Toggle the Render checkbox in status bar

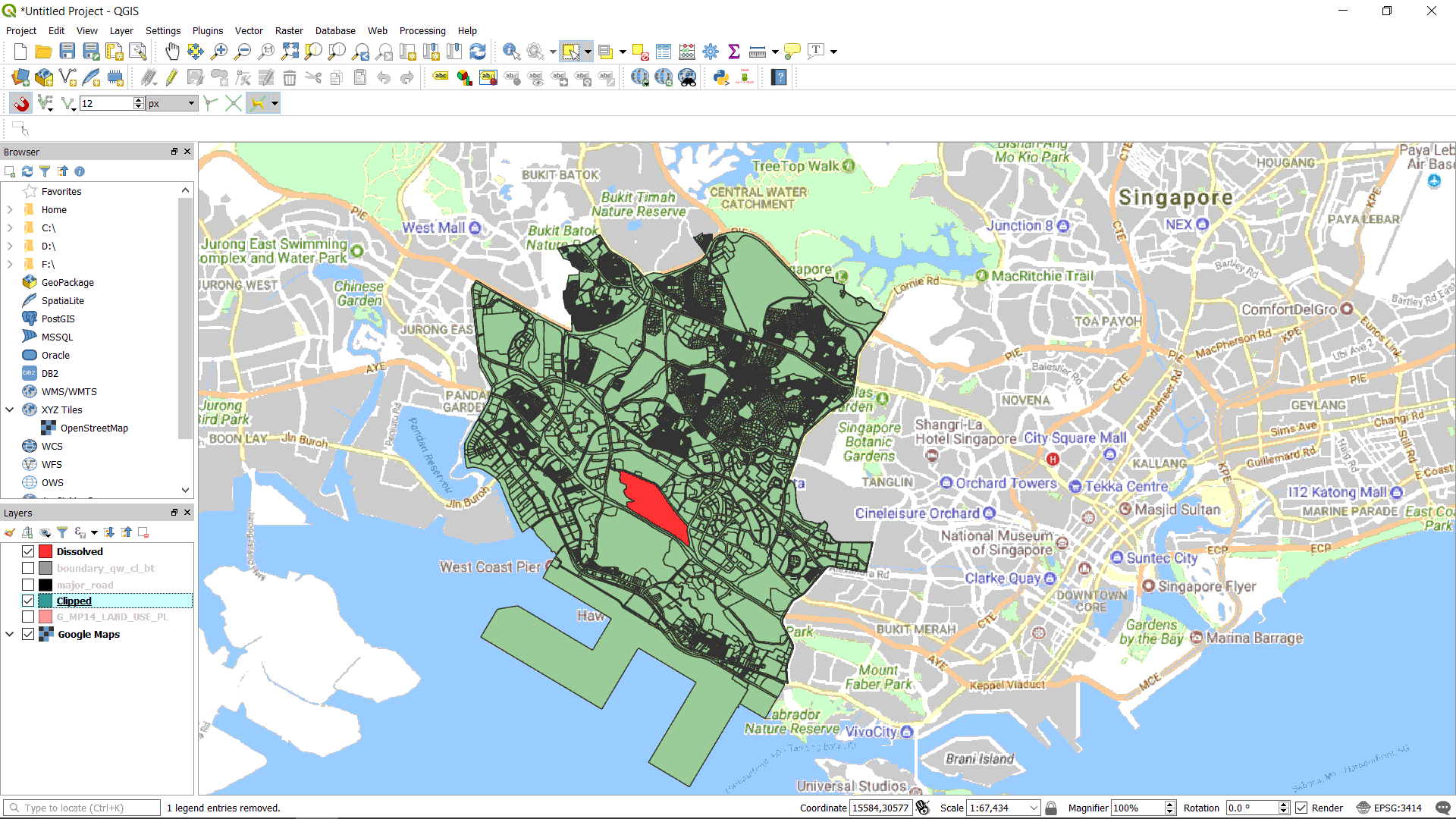(1301, 808)
